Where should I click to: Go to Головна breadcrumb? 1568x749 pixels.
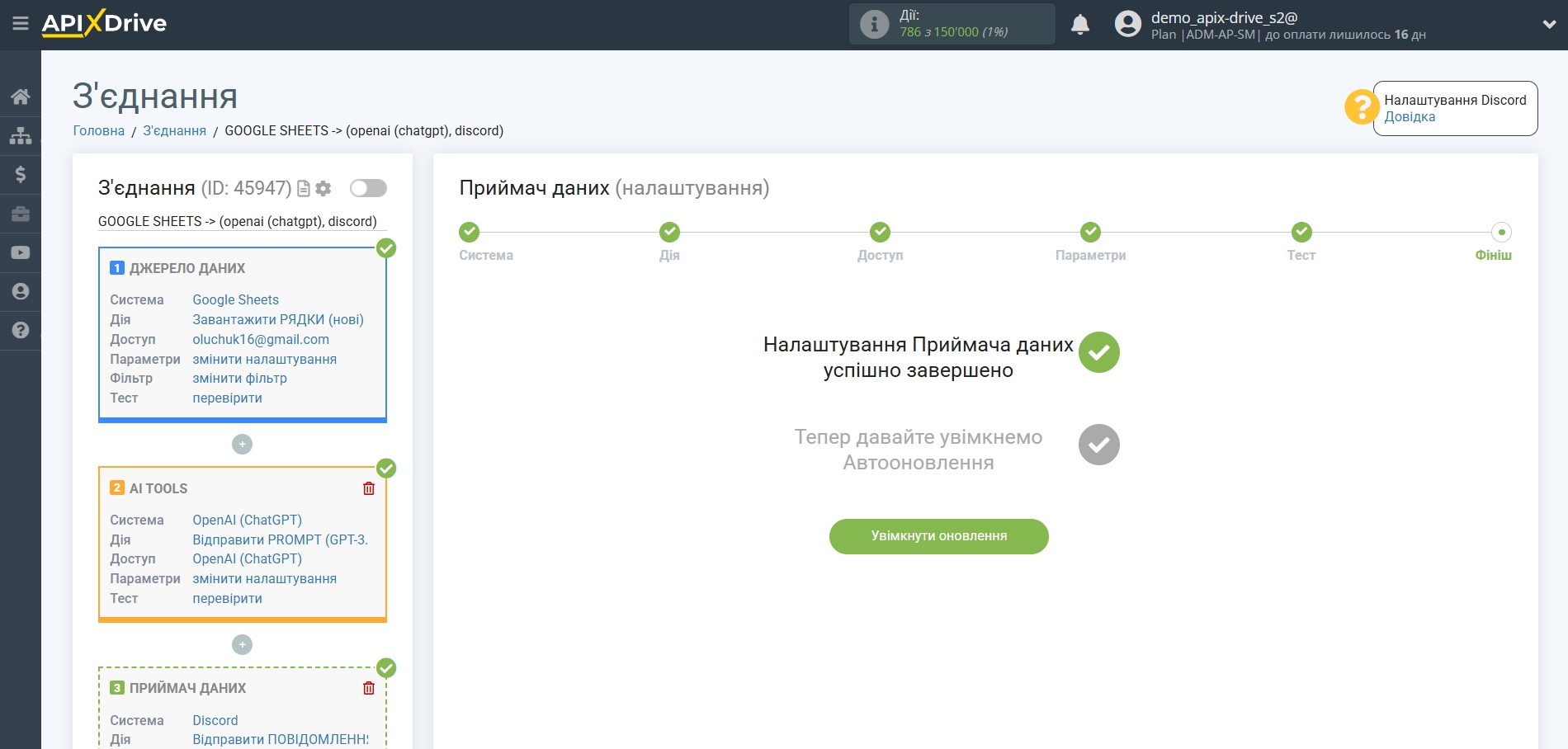pyautogui.click(x=99, y=130)
